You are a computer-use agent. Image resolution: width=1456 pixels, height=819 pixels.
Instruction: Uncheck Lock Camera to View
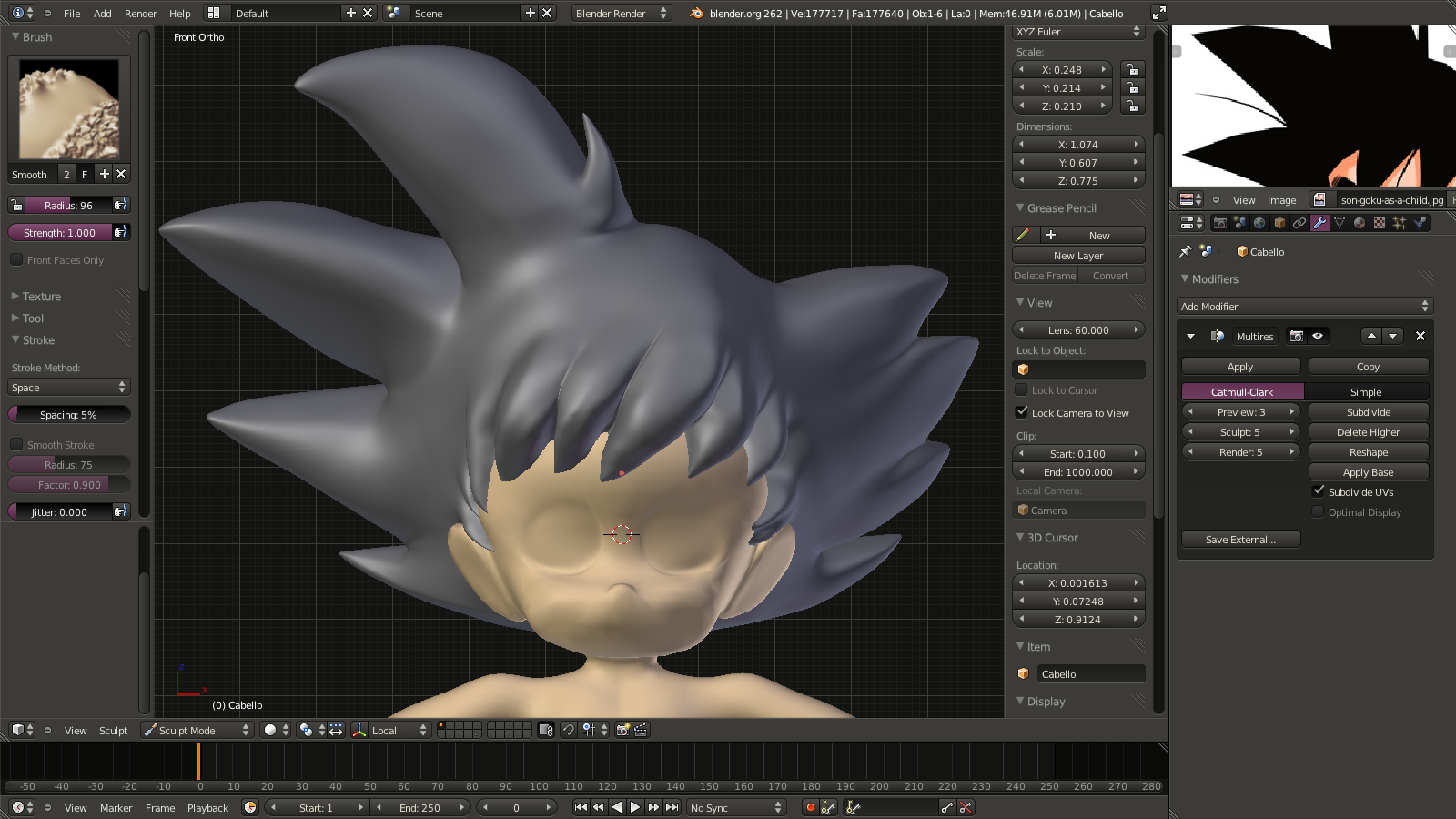tap(1022, 412)
